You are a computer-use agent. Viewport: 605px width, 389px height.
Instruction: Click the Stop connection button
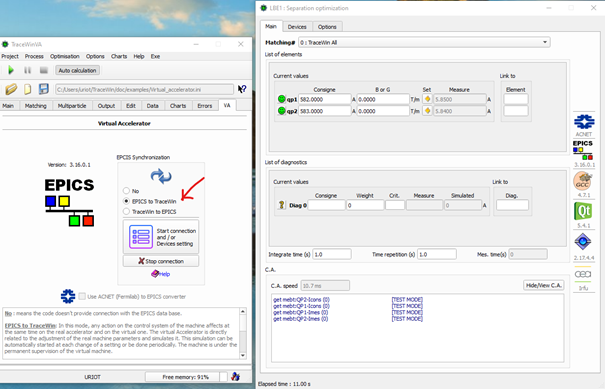[161, 261]
